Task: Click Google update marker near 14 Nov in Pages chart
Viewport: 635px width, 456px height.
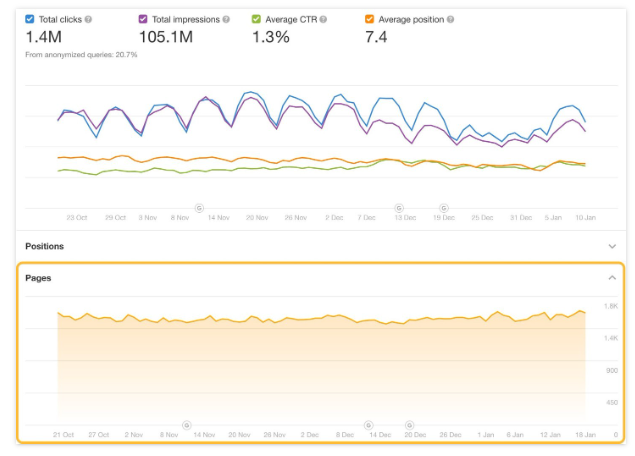Action: (x=186, y=425)
